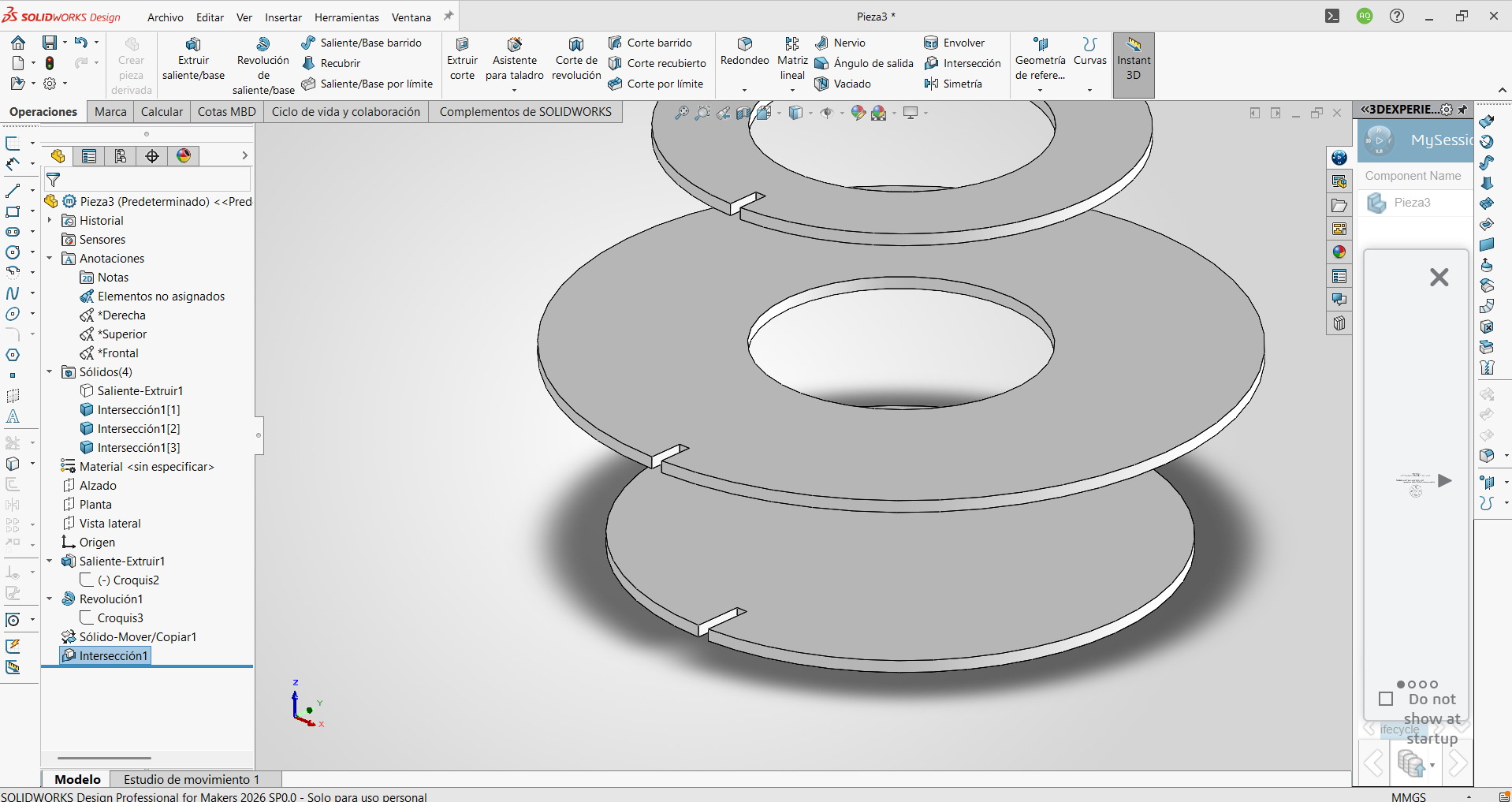Expand the Historial tree node

point(49,221)
